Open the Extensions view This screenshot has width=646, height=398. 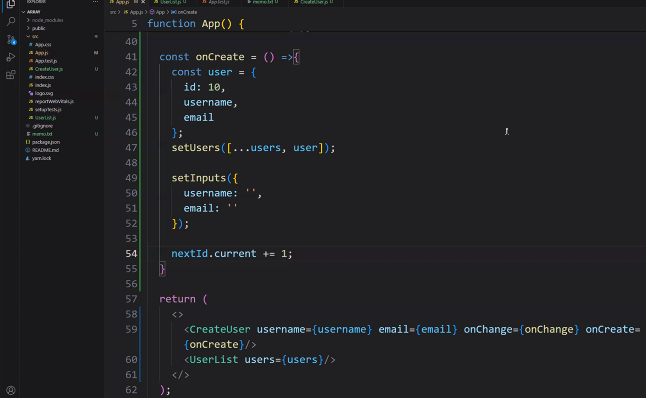(x=11, y=75)
